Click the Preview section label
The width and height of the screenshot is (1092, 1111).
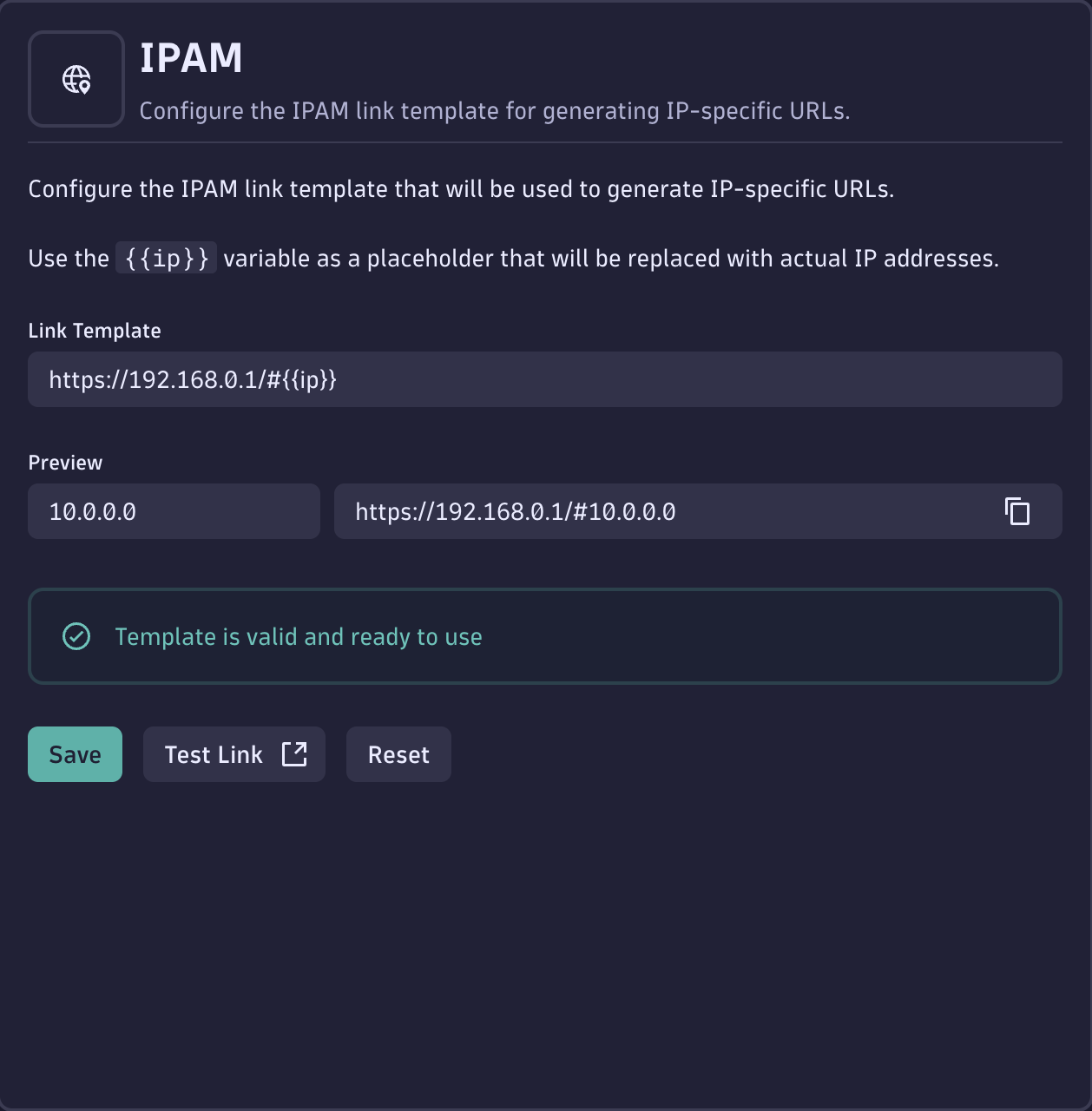point(65,463)
